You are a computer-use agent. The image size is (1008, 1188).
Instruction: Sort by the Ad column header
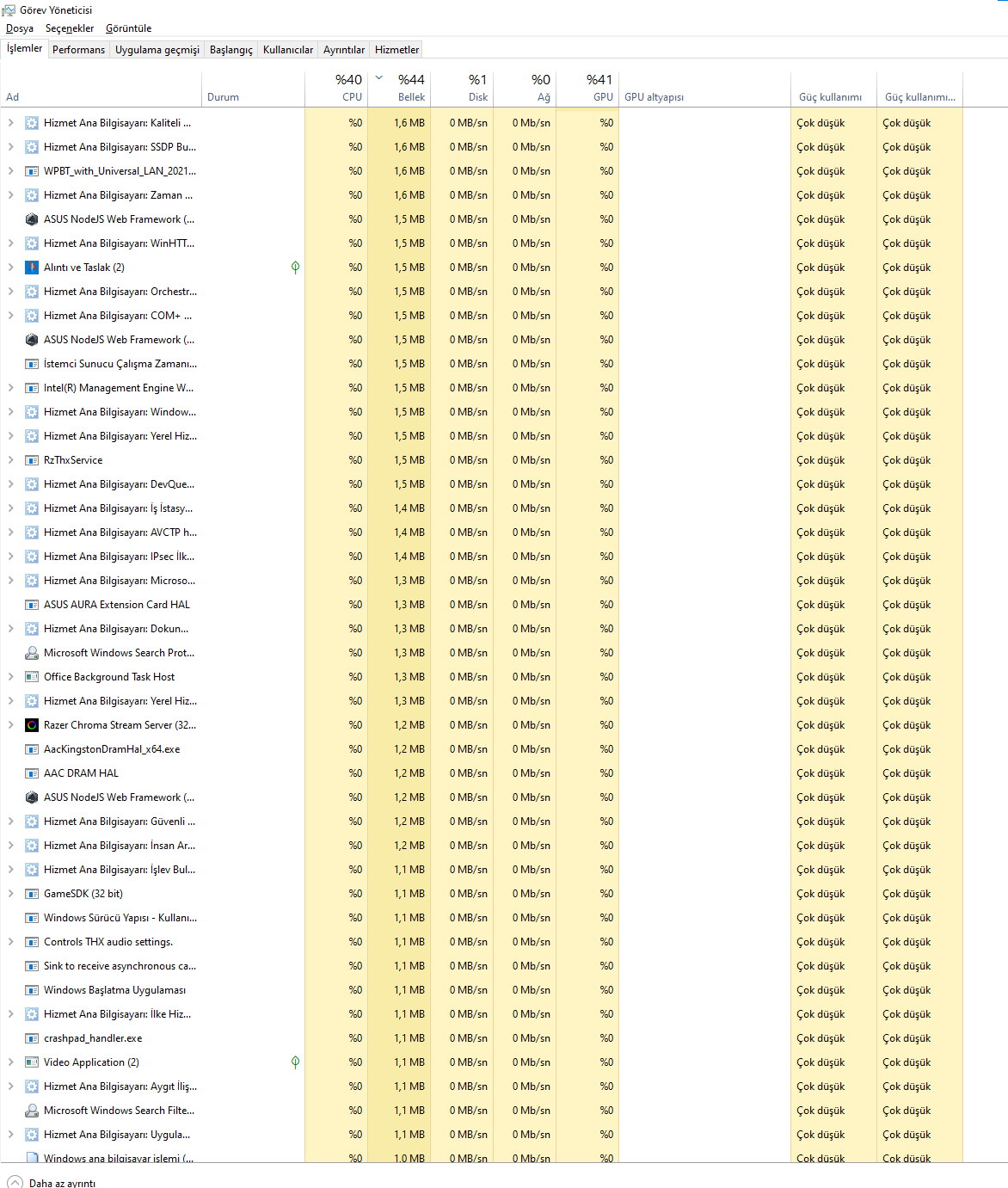point(101,88)
